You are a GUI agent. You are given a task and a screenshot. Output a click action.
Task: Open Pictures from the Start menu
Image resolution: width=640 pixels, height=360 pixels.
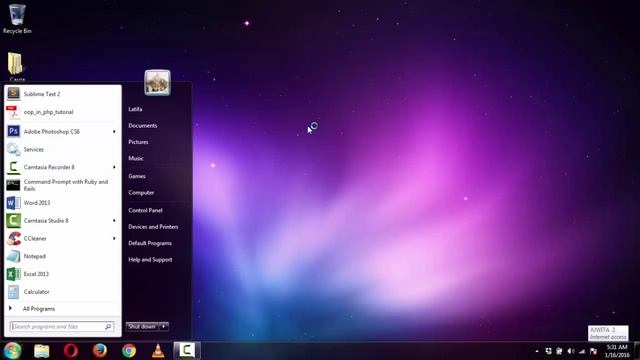[x=138, y=142]
